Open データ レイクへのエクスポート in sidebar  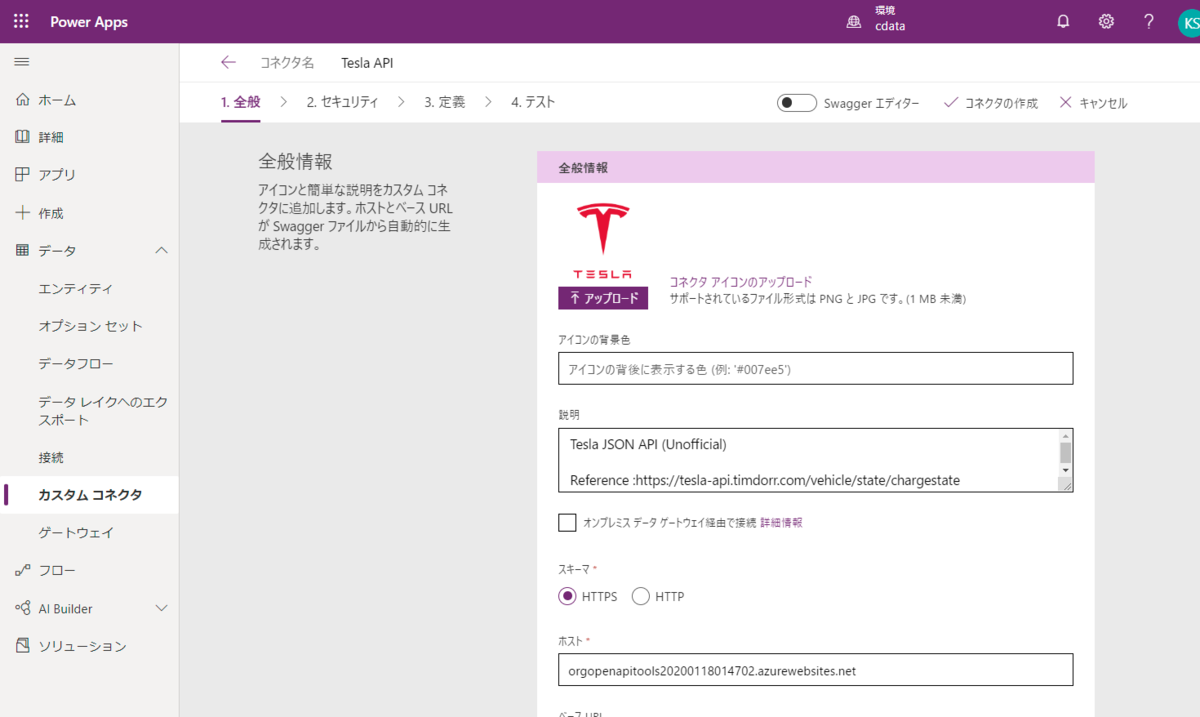(103, 411)
